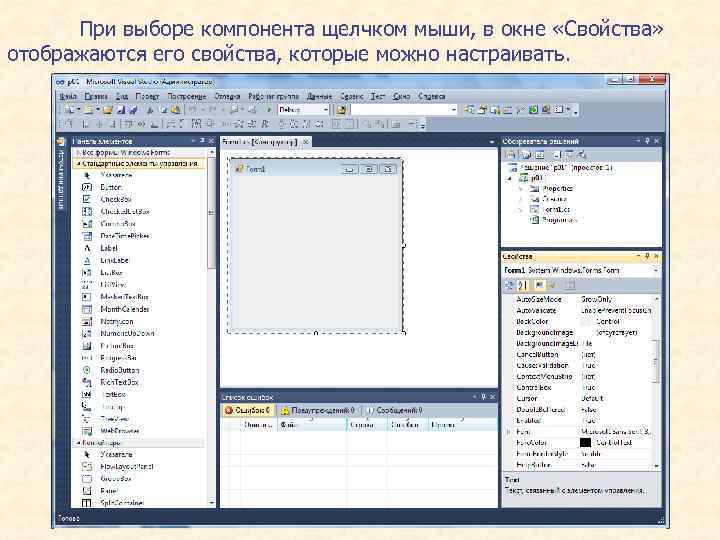Select NotifyIcon in the toolbox
Image resolution: width=720 pixels, height=540 pixels.
(x=117, y=321)
